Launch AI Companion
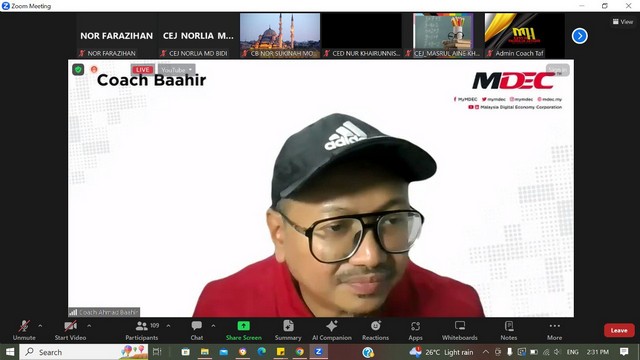This screenshot has height=360, width=640. pyautogui.click(x=331, y=330)
